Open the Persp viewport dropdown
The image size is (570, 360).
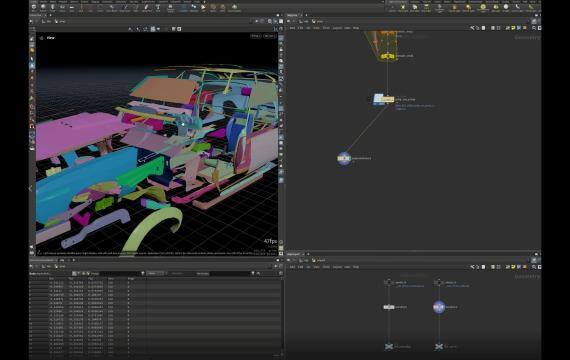click(x=256, y=36)
